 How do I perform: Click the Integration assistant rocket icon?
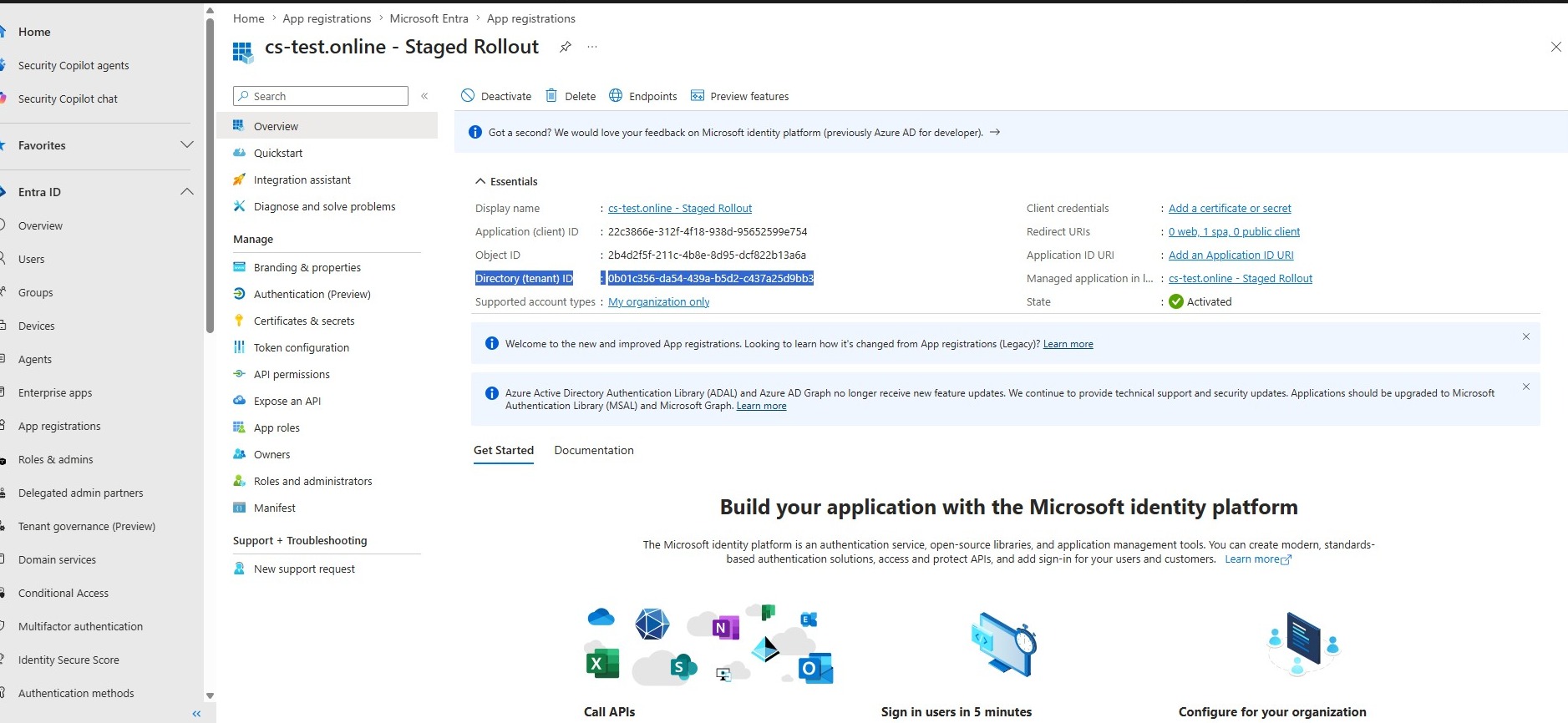click(x=239, y=179)
